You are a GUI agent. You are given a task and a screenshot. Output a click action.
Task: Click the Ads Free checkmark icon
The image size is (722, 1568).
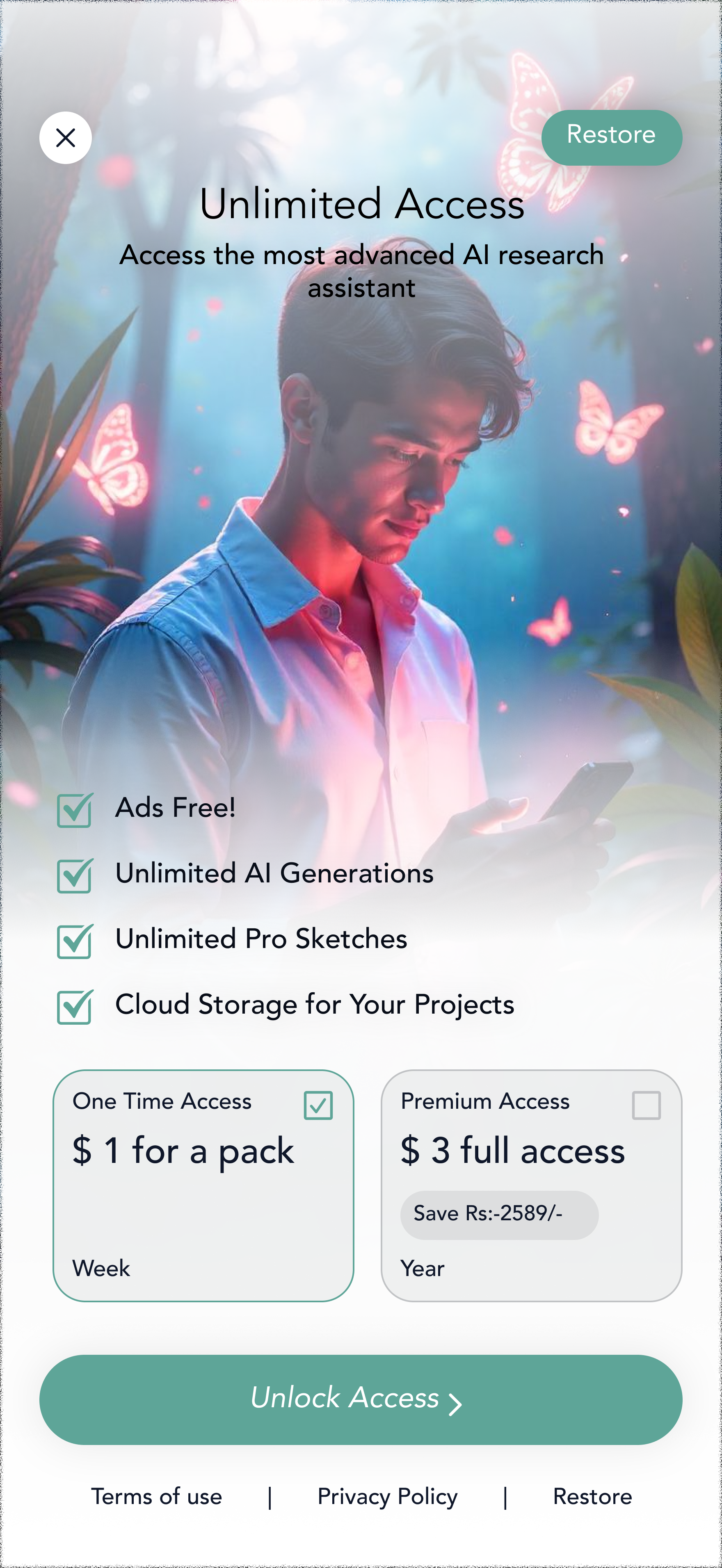point(75,809)
